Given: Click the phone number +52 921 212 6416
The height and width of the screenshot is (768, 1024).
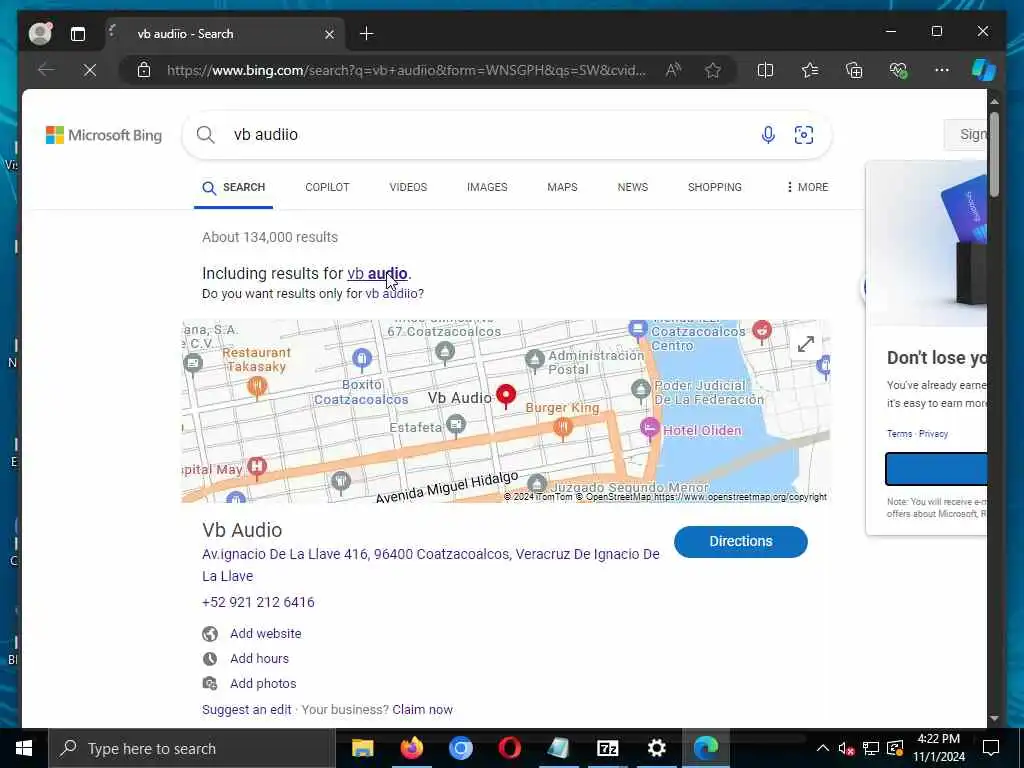Looking at the screenshot, I should 258,602.
